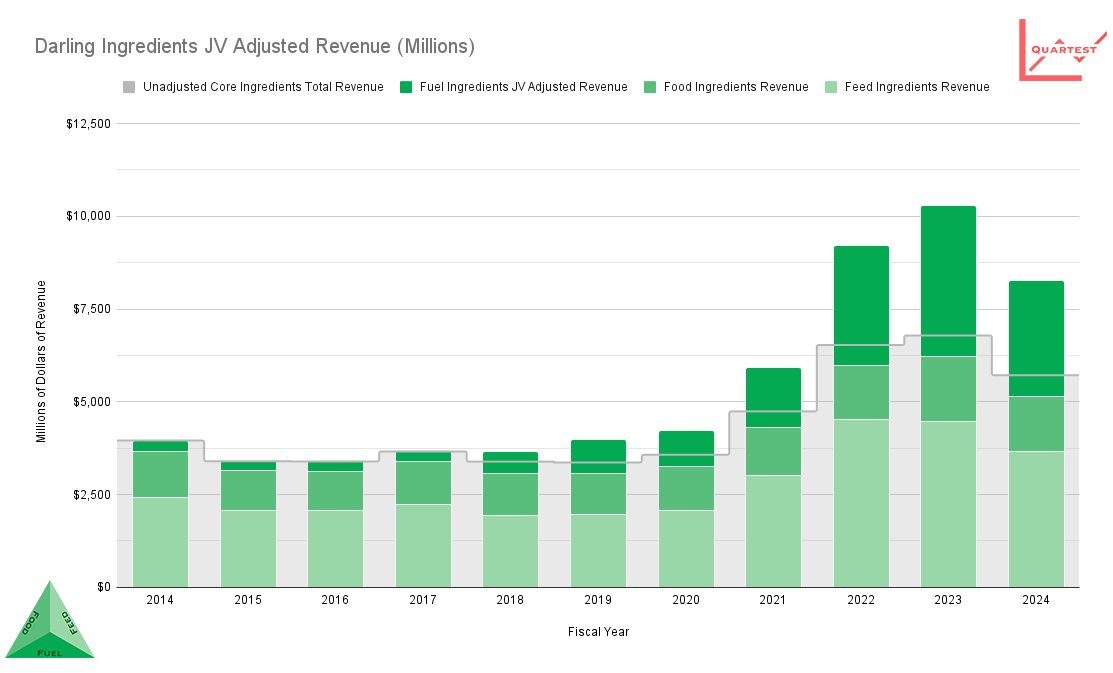Select the 'Food Ingredients Revenue' legend label

pyautogui.click(x=736, y=87)
